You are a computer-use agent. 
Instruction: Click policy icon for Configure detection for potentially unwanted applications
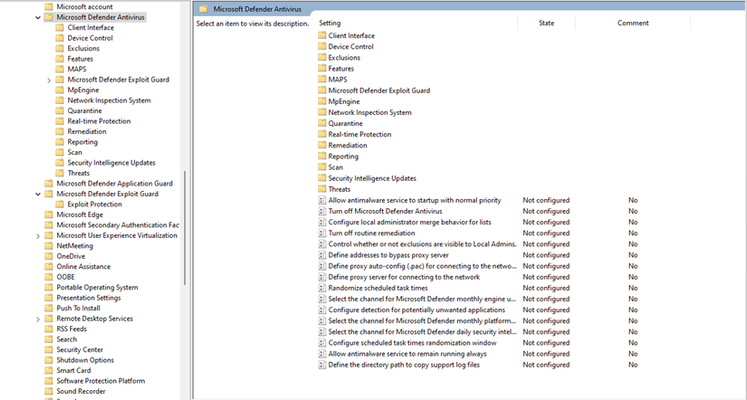[322, 310]
